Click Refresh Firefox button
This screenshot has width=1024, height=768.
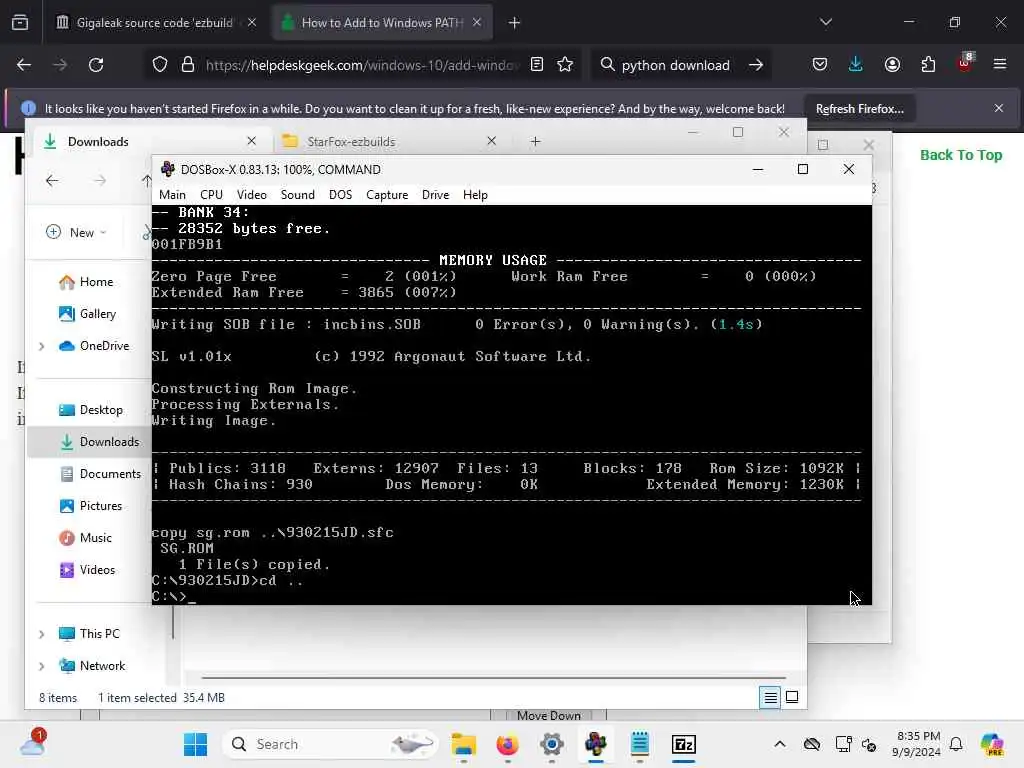859,109
